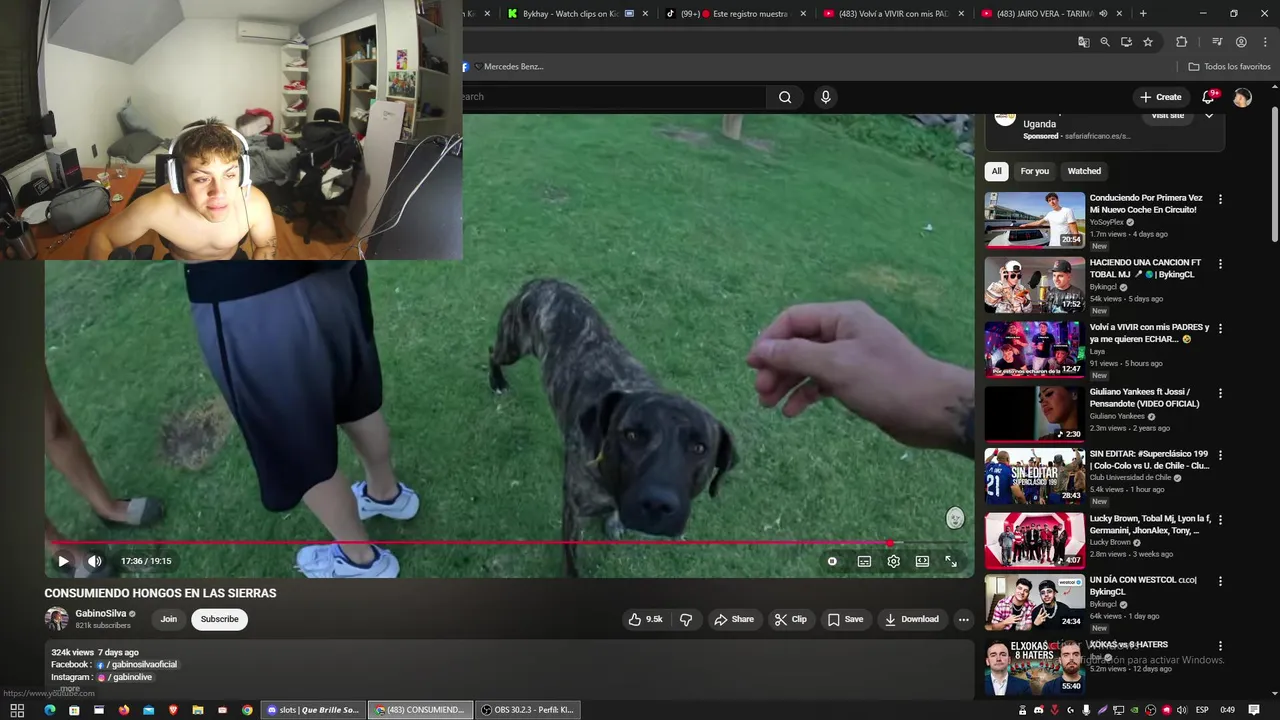Click the translate page icon in address bar
The height and width of the screenshot is (720, 1280).
point(1083,42)
